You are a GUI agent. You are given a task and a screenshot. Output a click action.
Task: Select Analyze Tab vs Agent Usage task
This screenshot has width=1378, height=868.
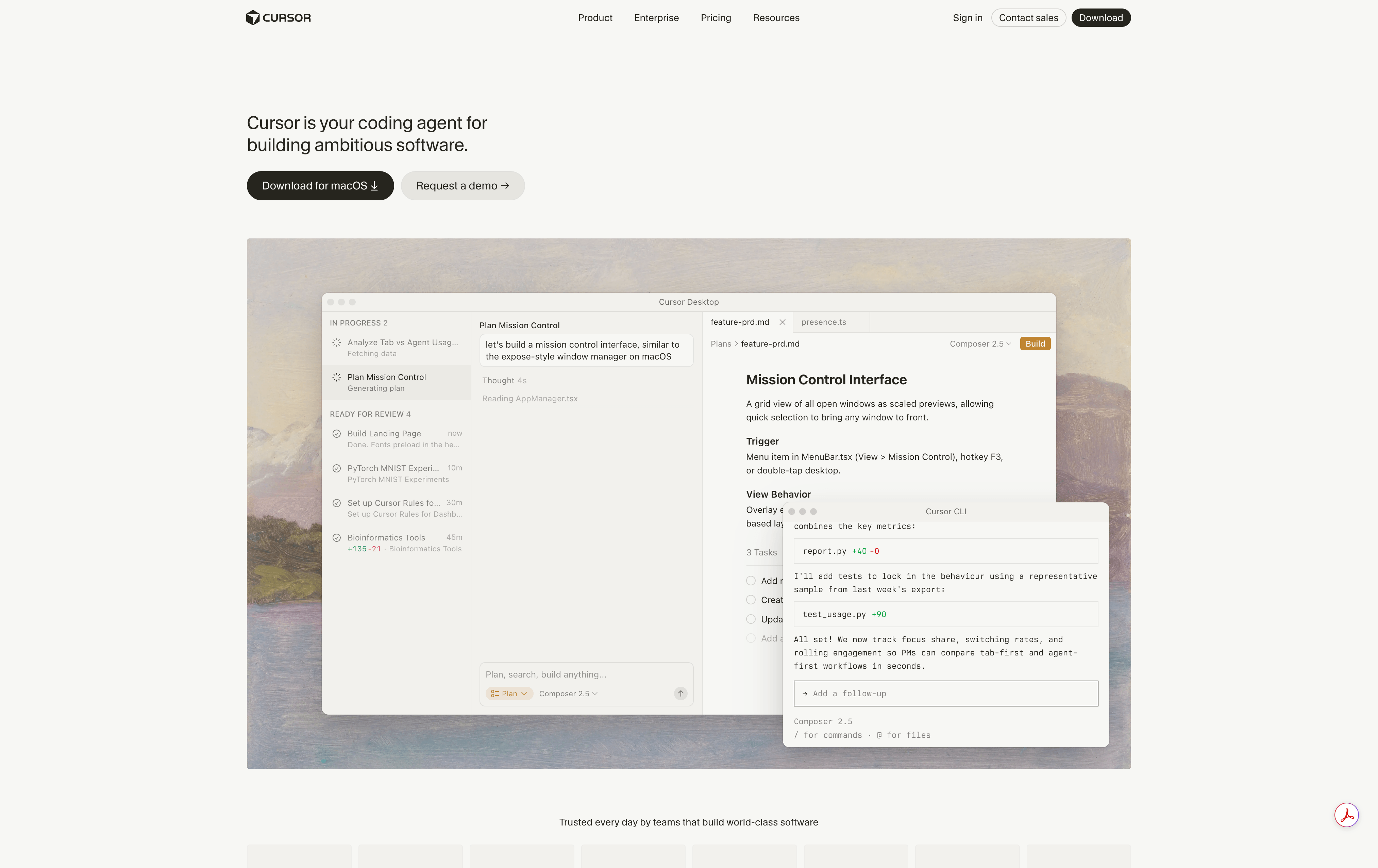tap(396, 348)
